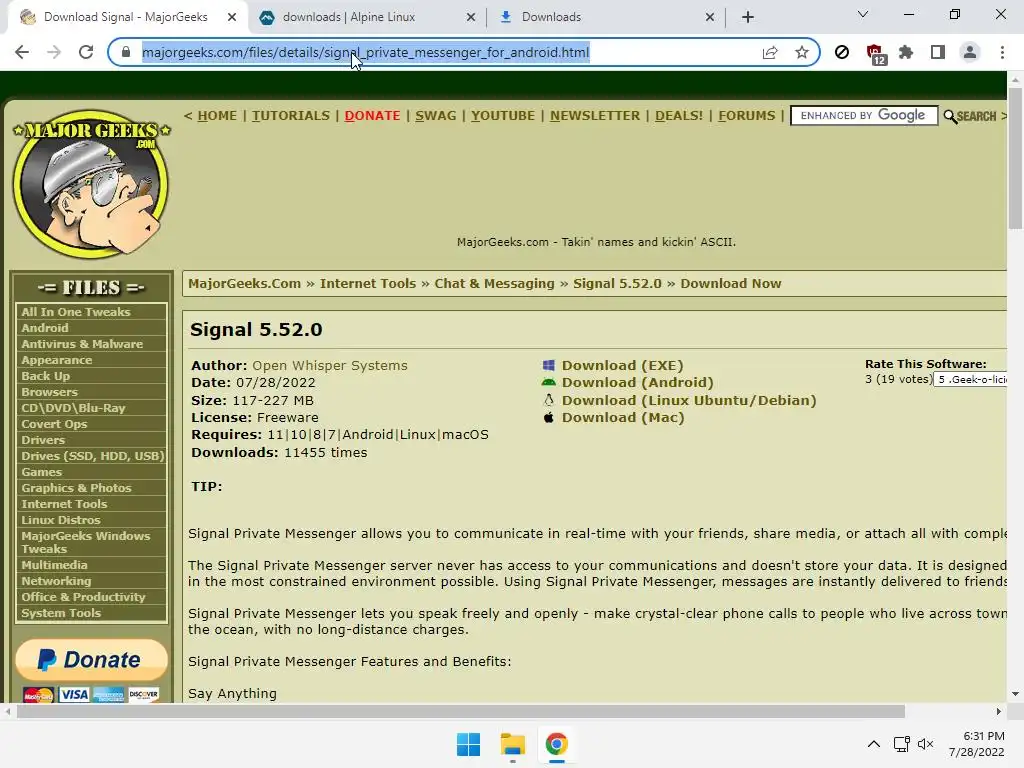Image resolution: width=1024 pixels, height=768 pixels.
Task: Toggle the browser side panel
Action: pyautogui.click(x=938, y=52)
